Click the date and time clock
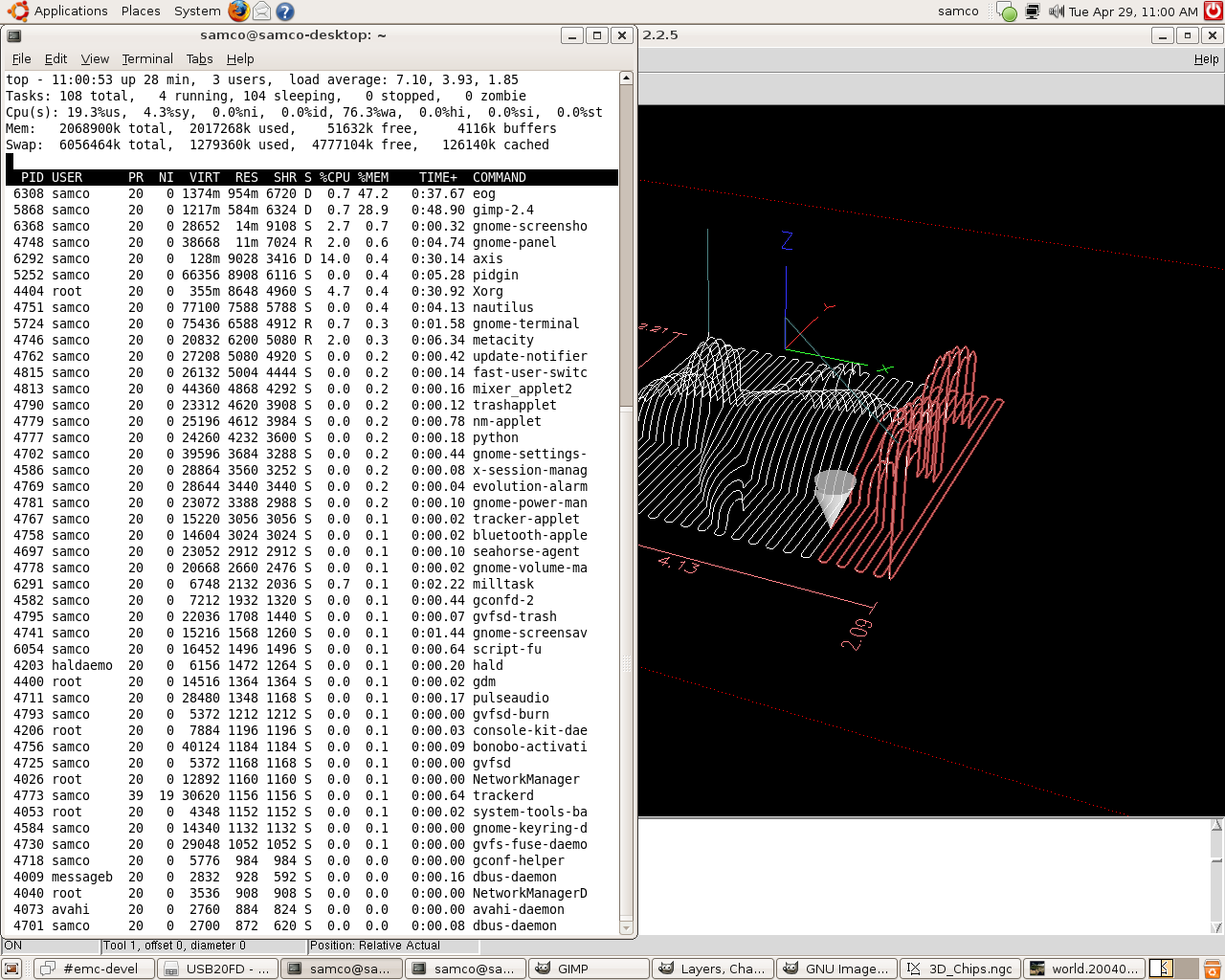 click(1133, 11)
